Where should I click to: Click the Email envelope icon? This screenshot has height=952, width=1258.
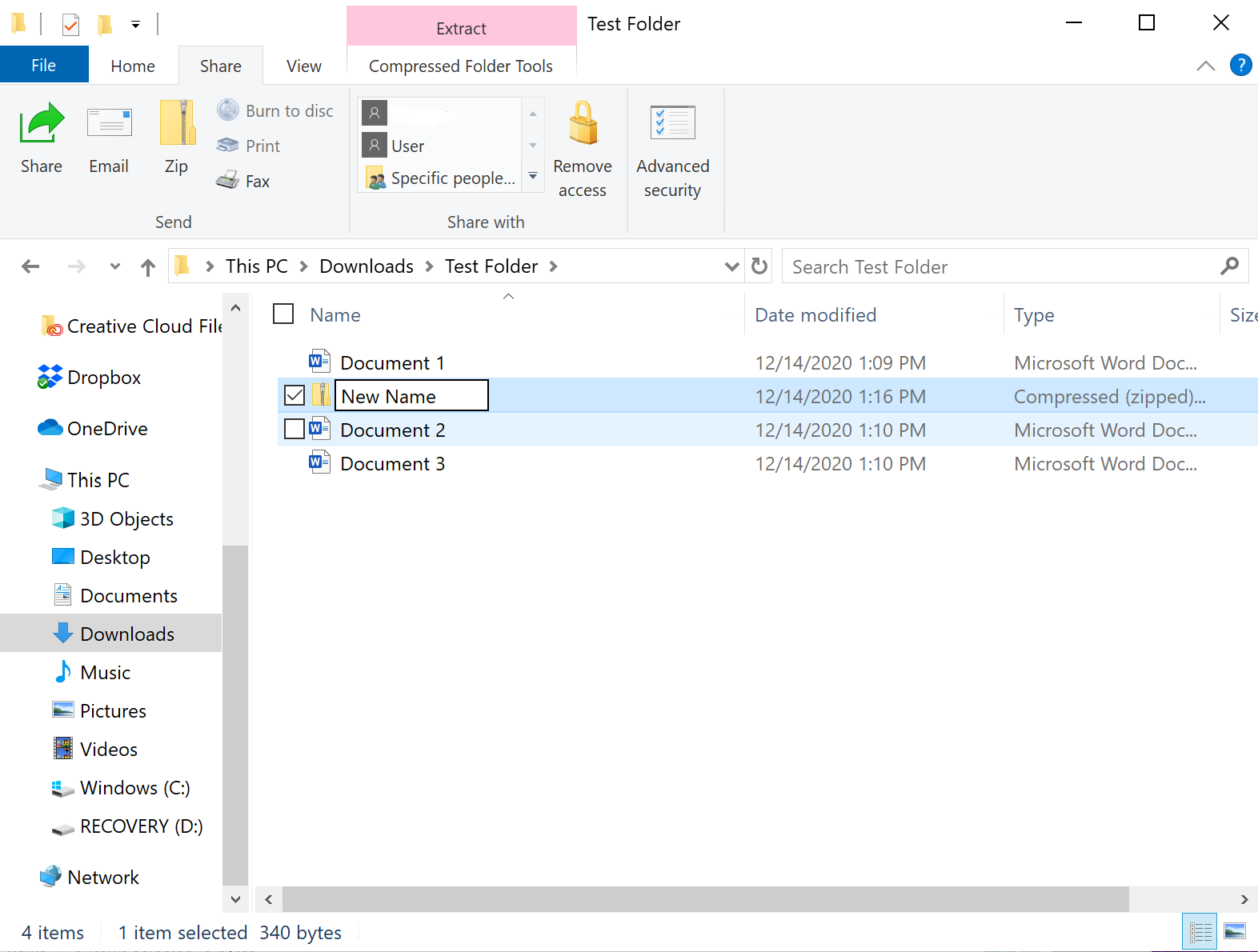(x=109, y=123)
